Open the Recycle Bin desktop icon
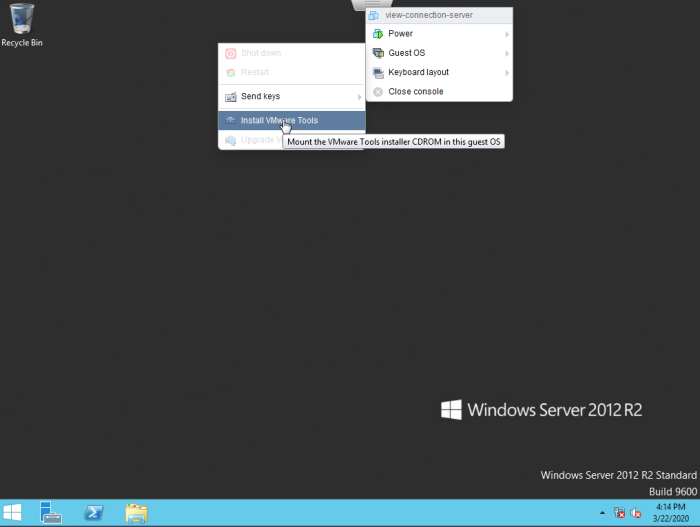Image resolution: width=700 pixels, height=527 pixels. [x=21, y=25]
